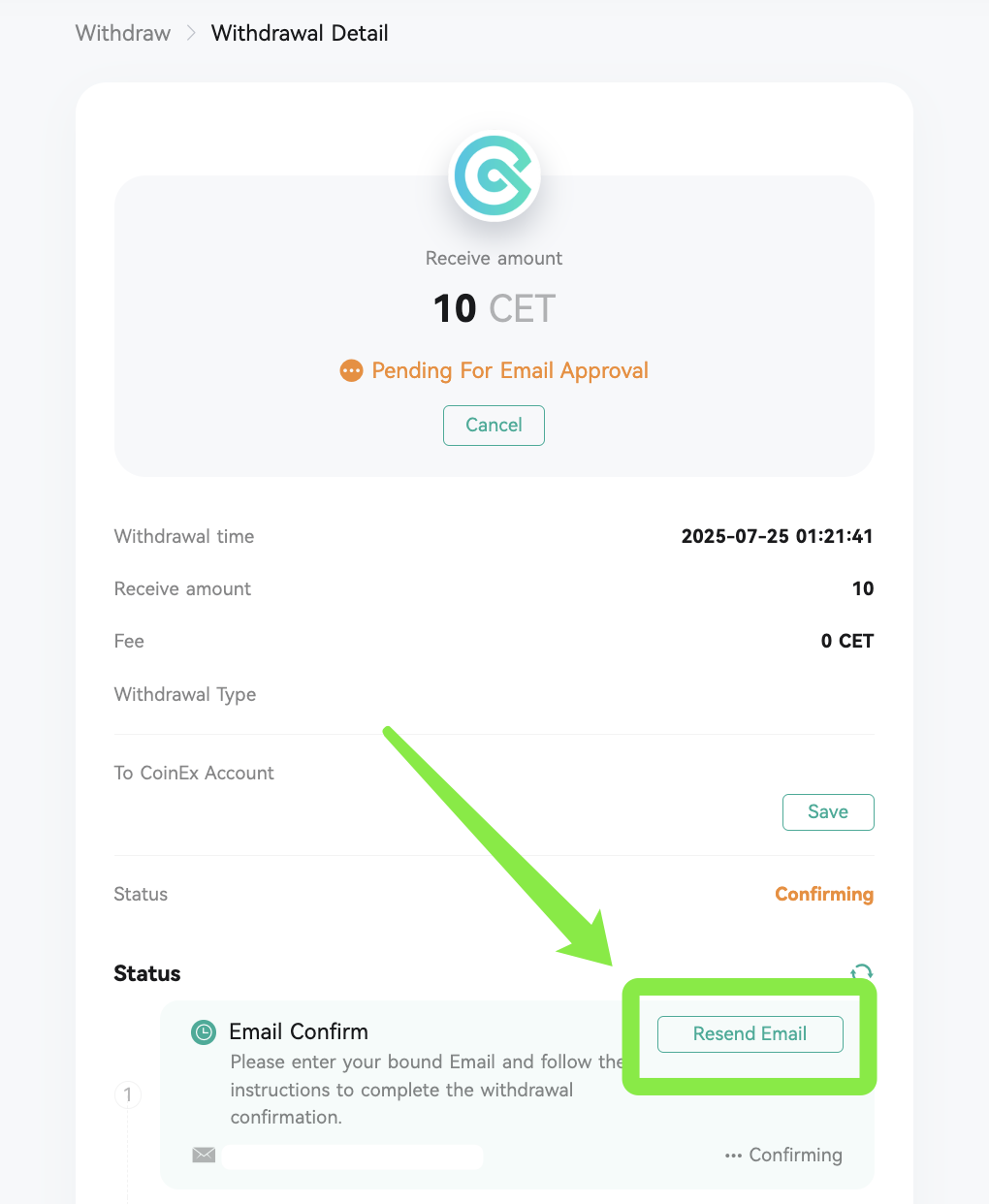Screen dimensions: 989x1204
Task: Select the Withdrawal Detail breadcrumb
Action: [x=299, y=32]
